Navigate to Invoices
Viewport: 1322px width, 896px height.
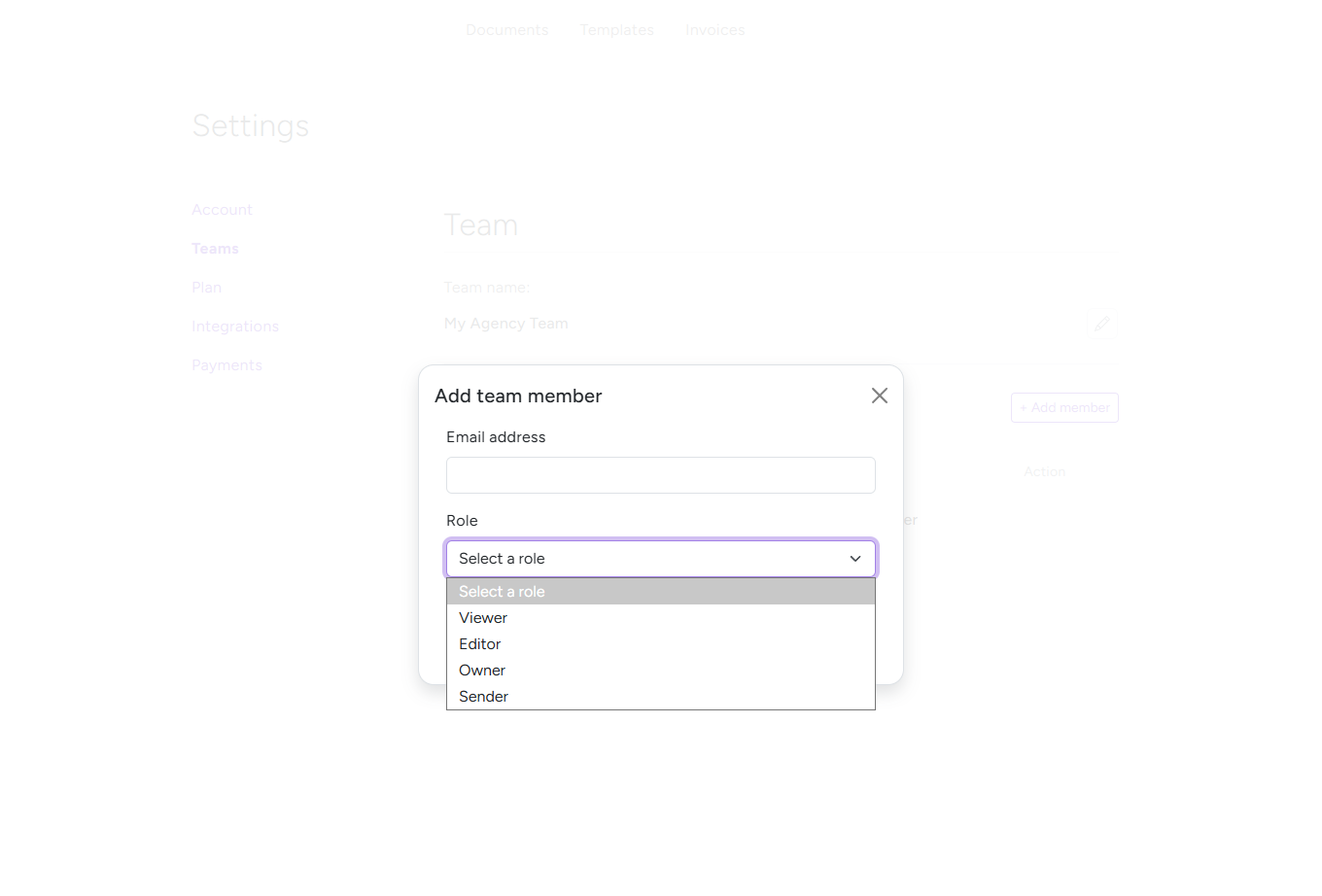click(714, 29)
